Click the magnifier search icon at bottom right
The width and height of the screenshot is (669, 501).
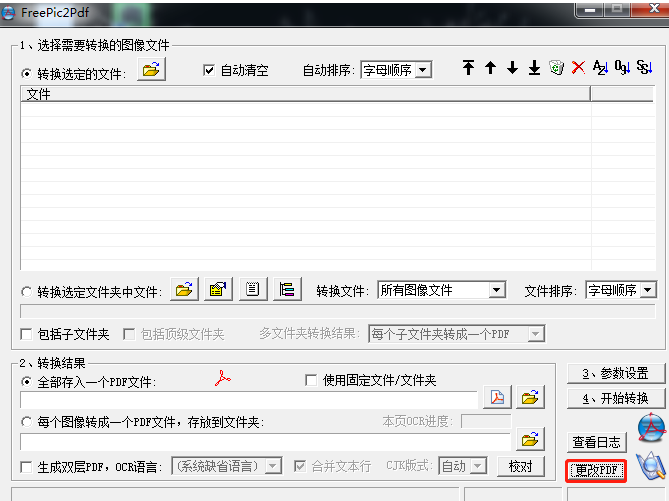(651, 466)
